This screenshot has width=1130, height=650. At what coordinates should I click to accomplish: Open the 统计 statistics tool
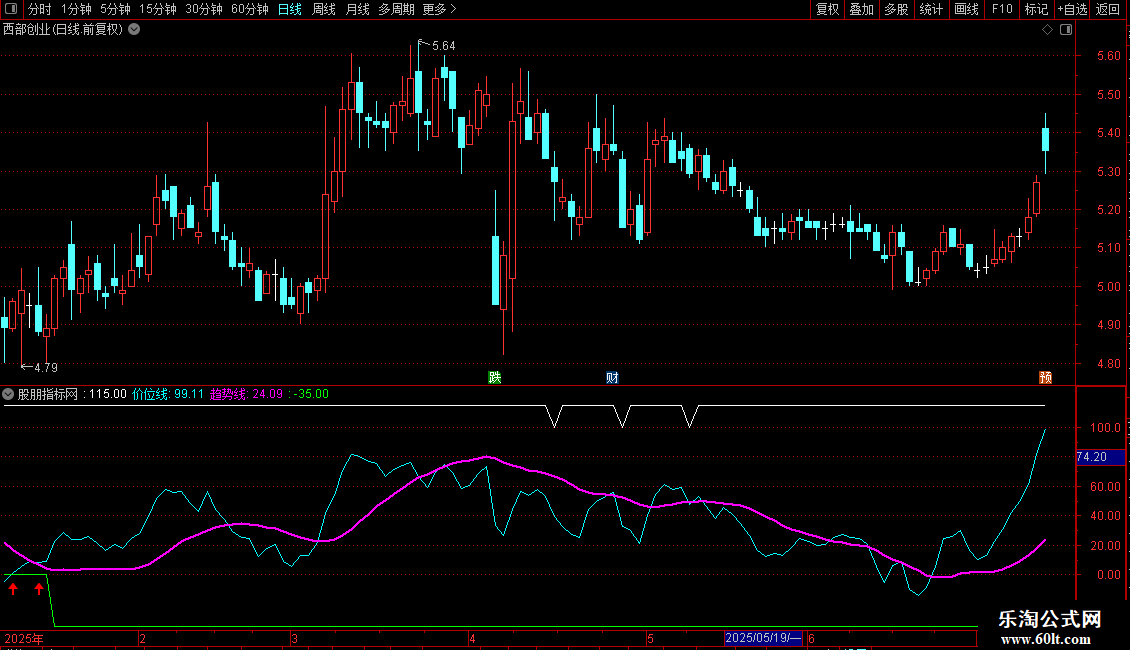(931, 9)
